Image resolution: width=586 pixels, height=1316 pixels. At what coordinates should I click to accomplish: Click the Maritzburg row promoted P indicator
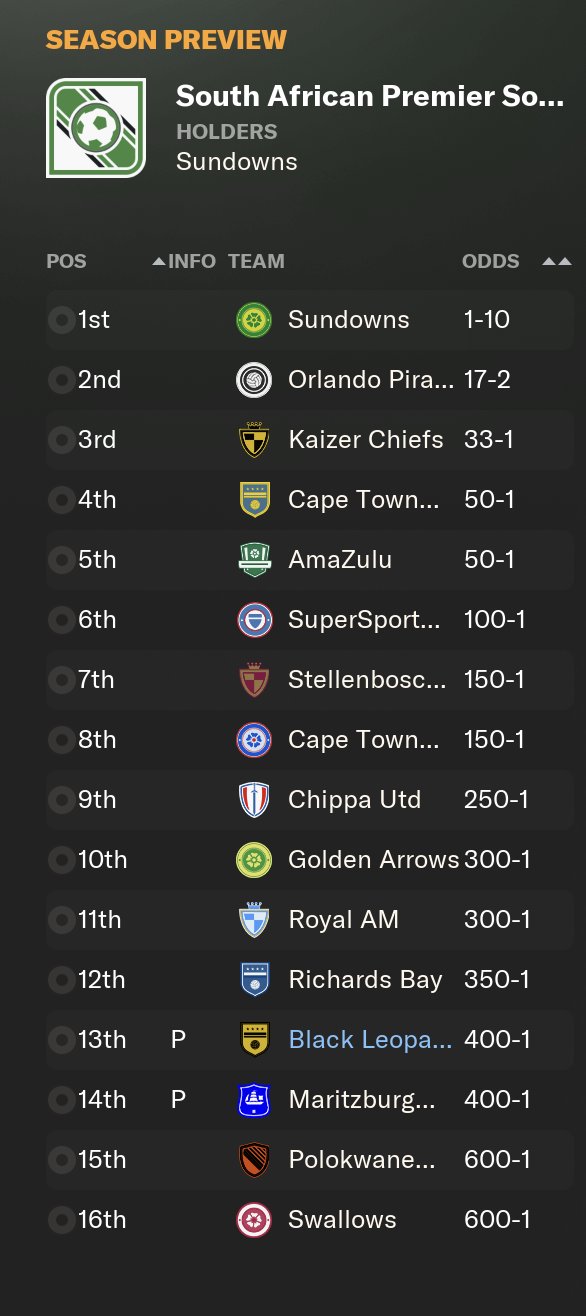pyautogui.click(x=178, y=1100)
